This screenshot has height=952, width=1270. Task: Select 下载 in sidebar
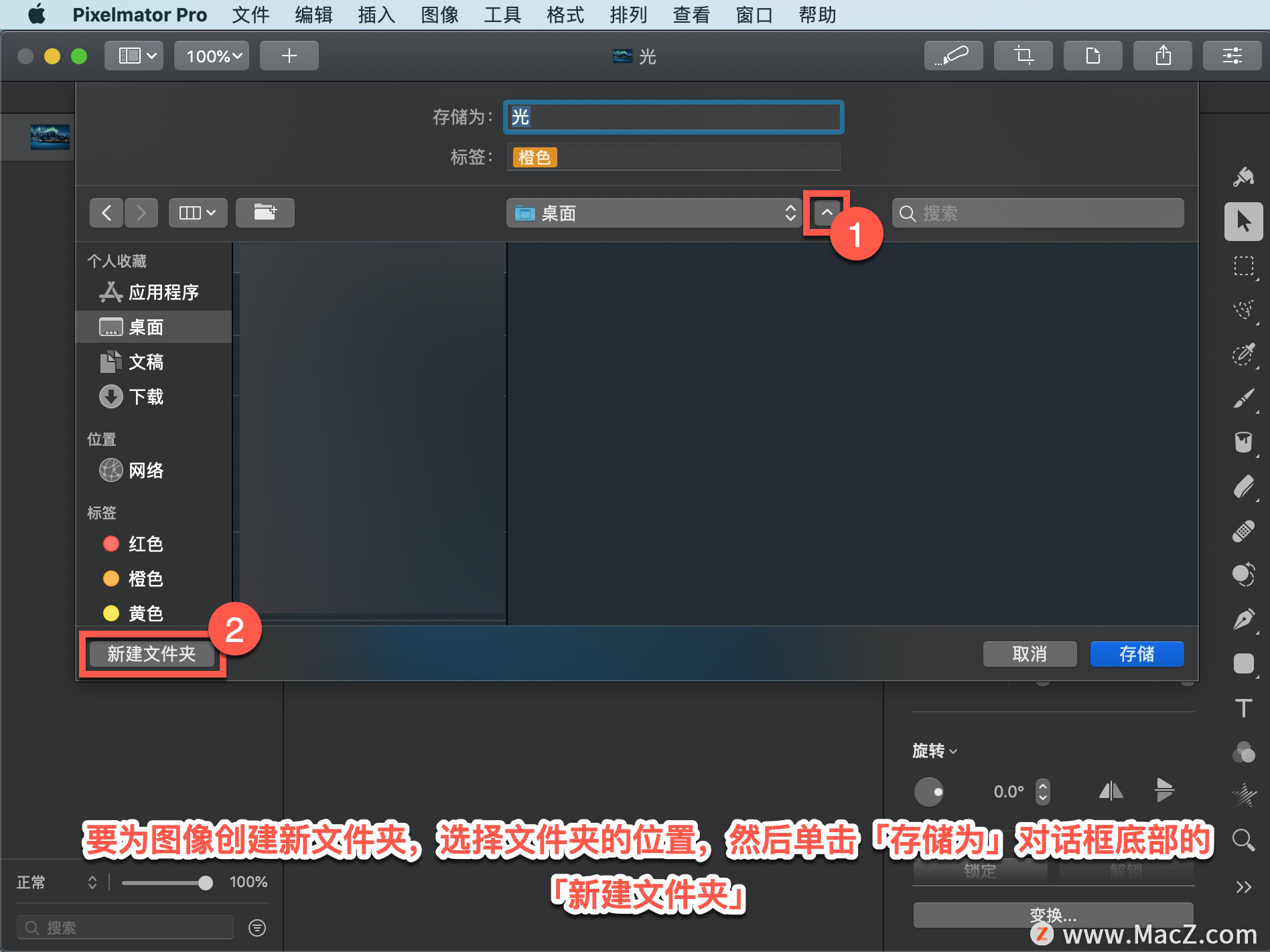click(x=154, y=397)
